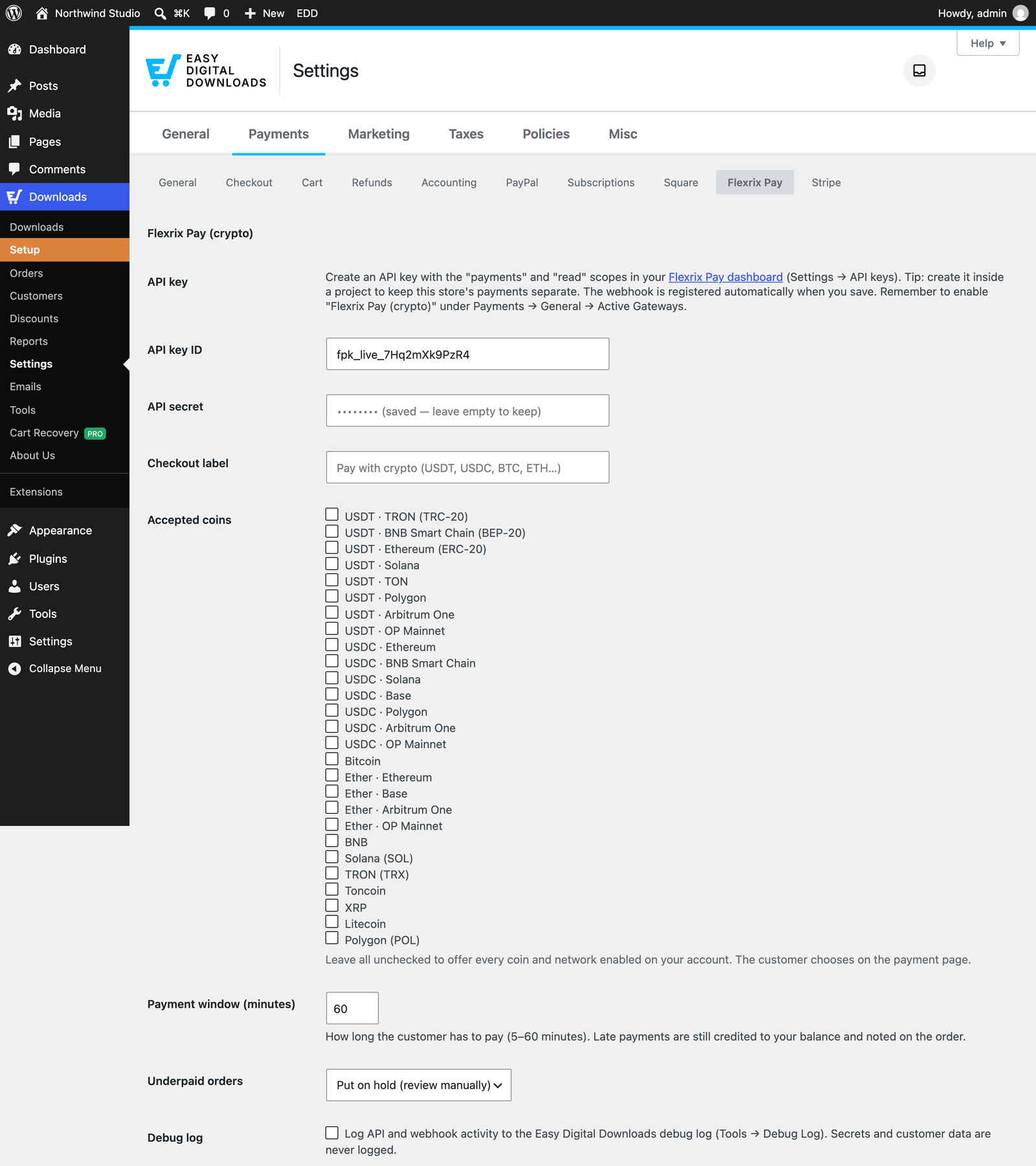
Task: Click the Payment window minutes field
Action: coord(352,1009)
